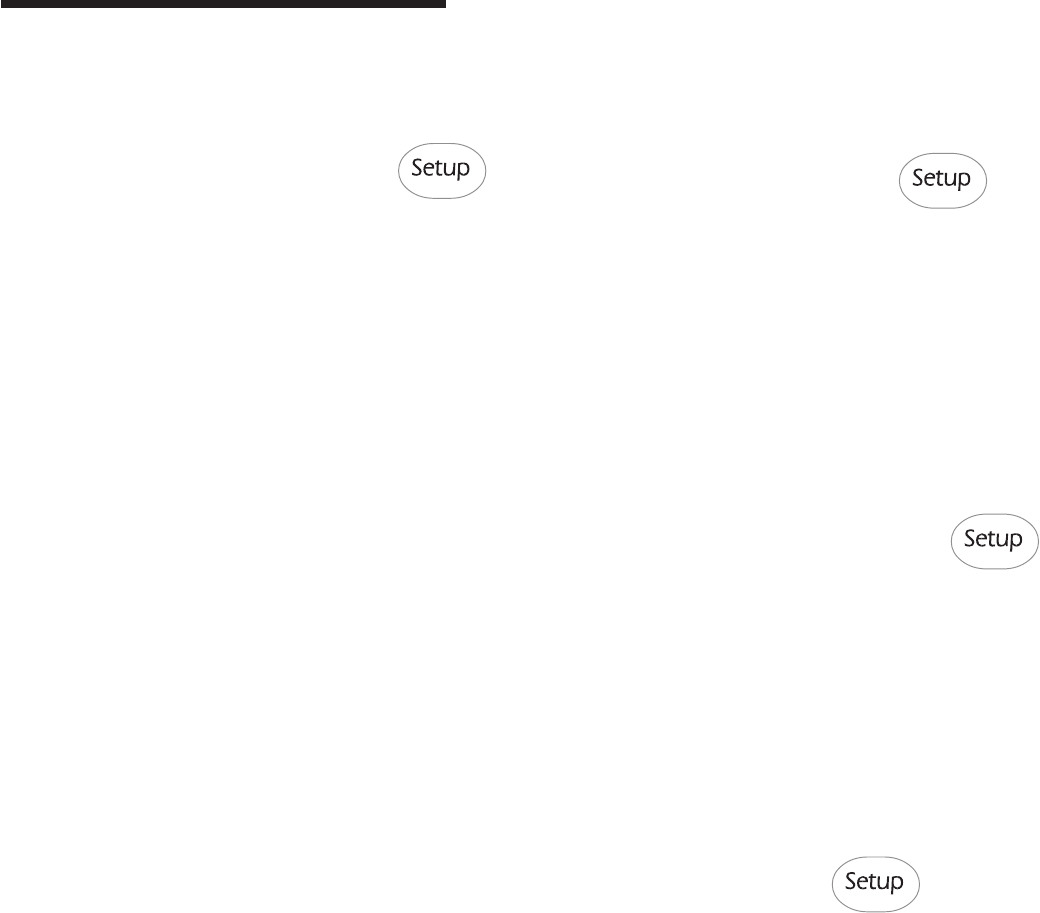1040x913 pixels.
Task: Click the dark title strip in the top-left
Action: pos(223,4)
